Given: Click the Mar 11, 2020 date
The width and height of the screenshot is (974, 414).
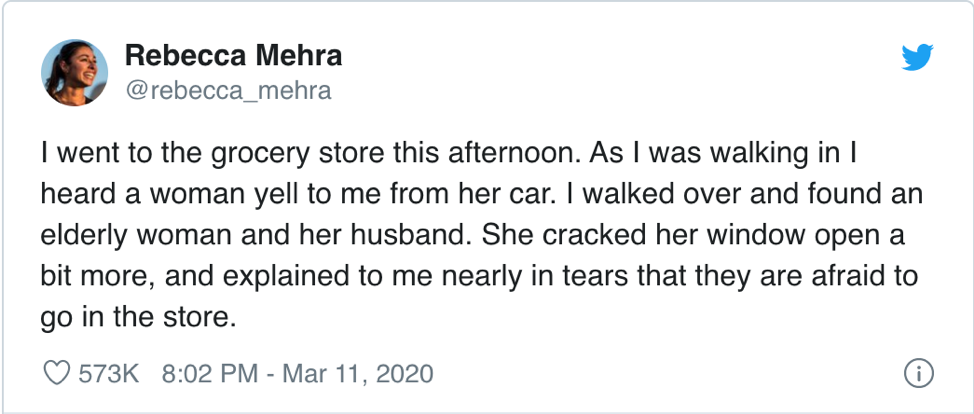Looking at the screenshot, I should point(357,374).
